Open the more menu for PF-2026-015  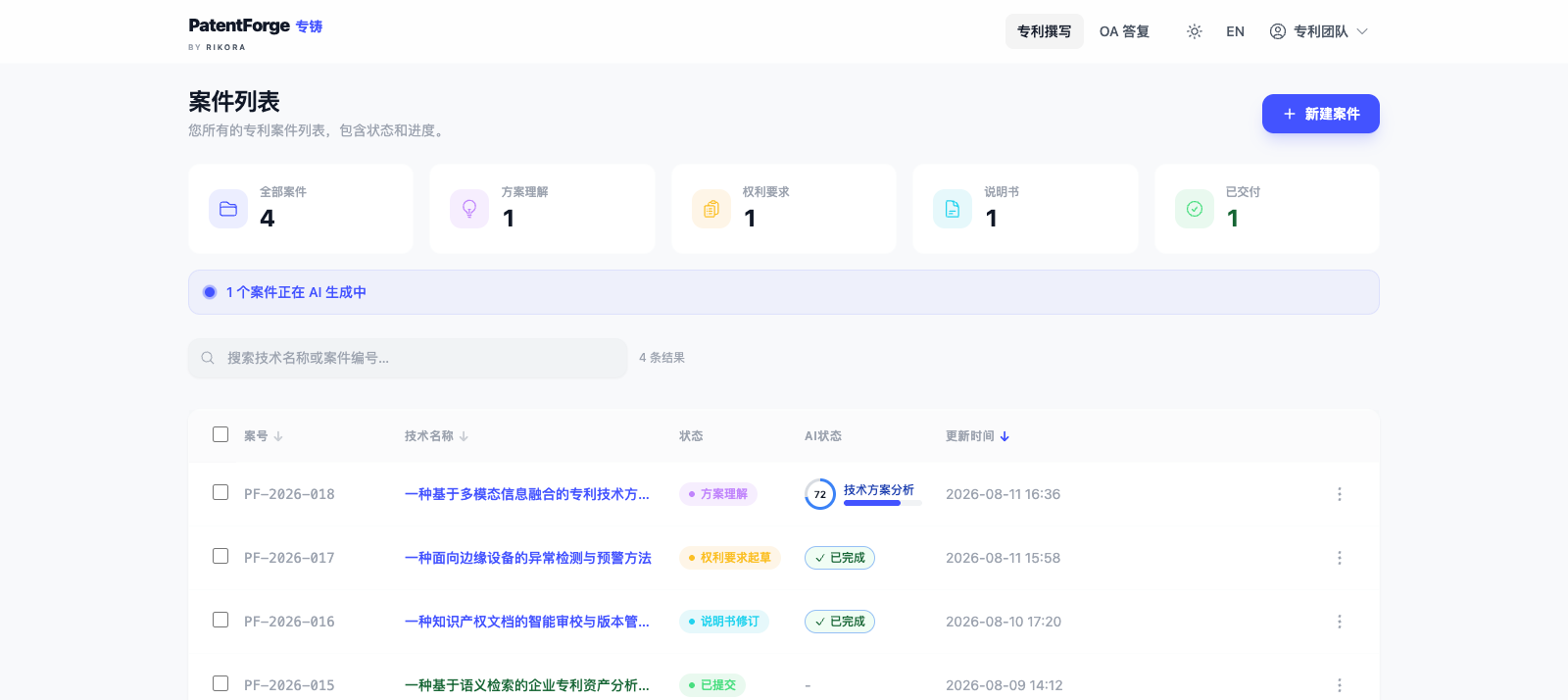(1340, 685)
